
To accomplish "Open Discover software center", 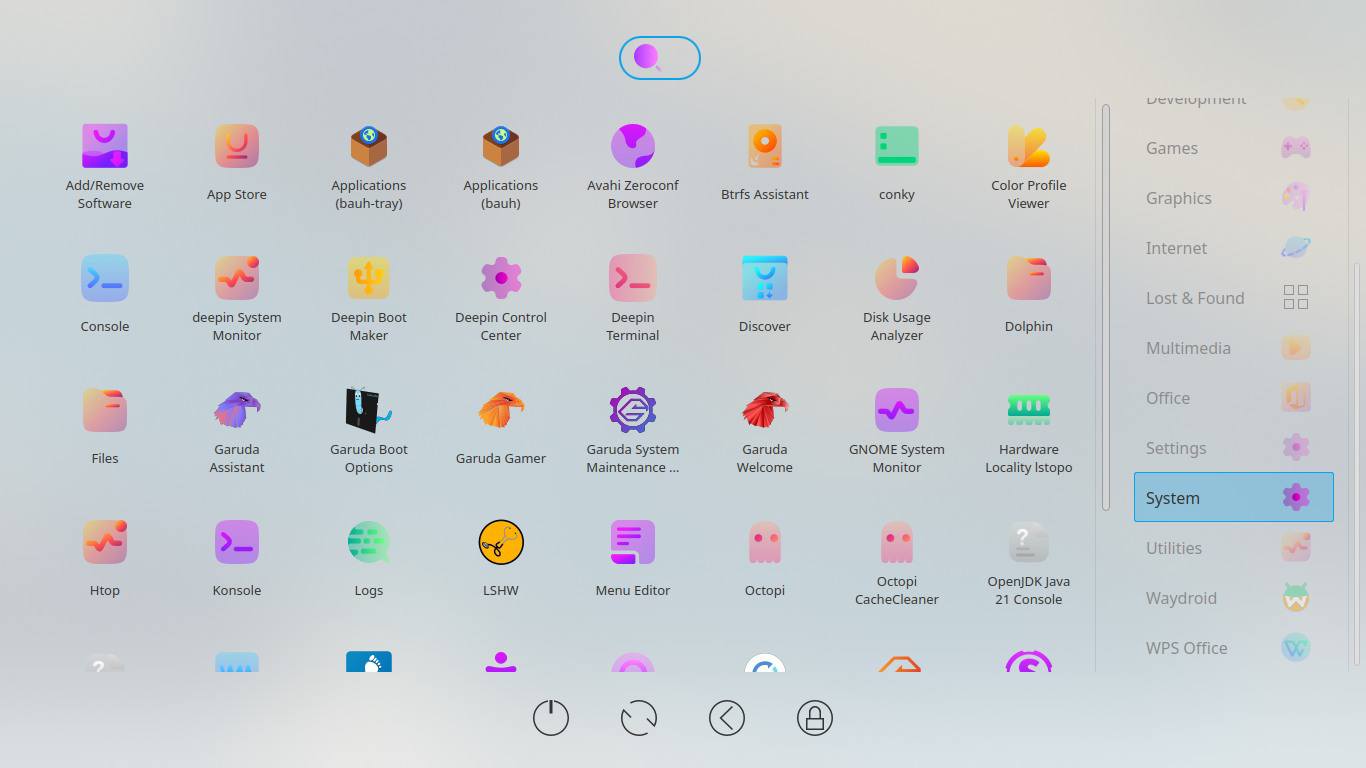I will pos(765,297).
